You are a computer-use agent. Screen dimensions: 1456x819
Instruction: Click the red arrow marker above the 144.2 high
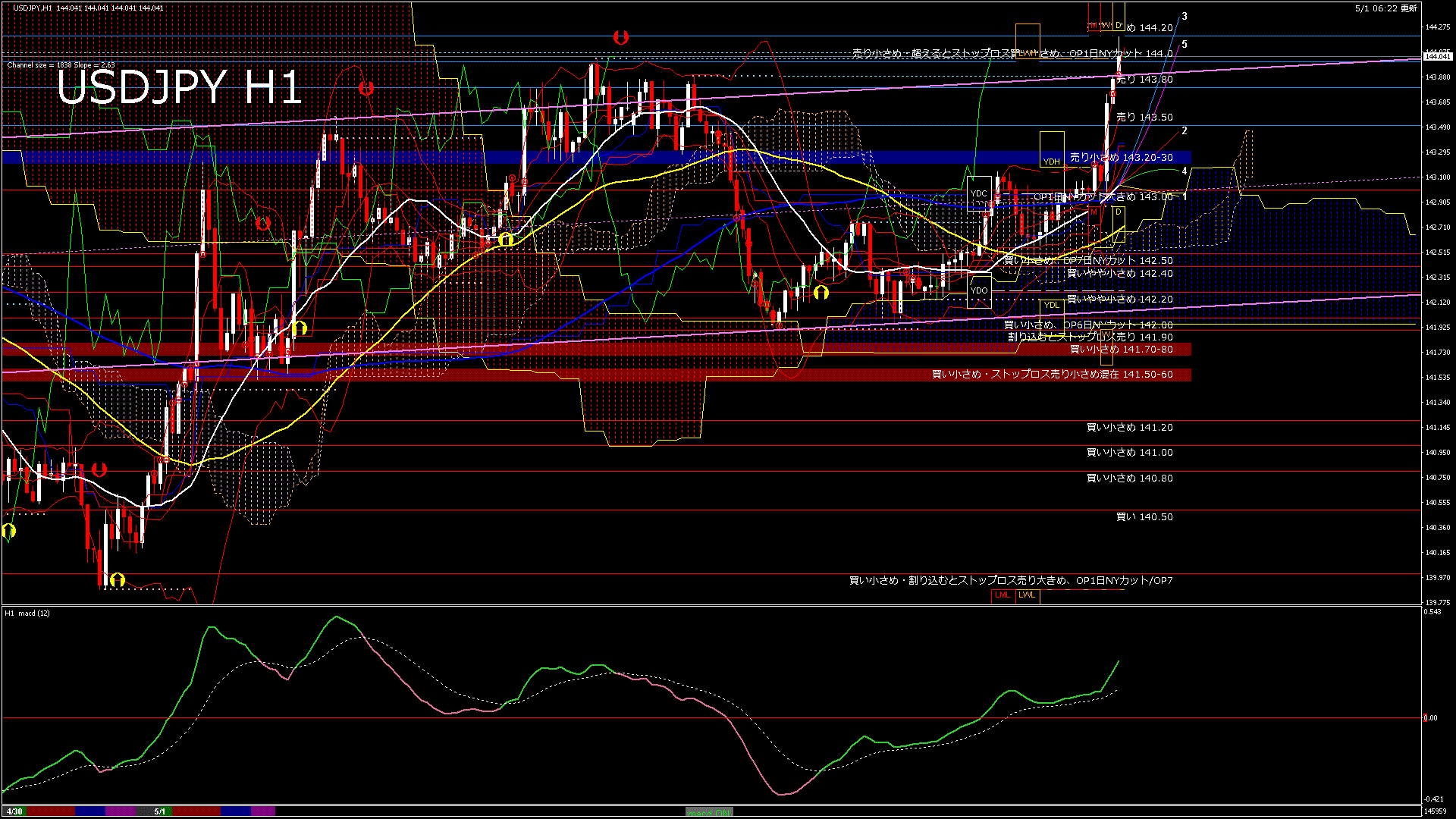pos(620,37)
